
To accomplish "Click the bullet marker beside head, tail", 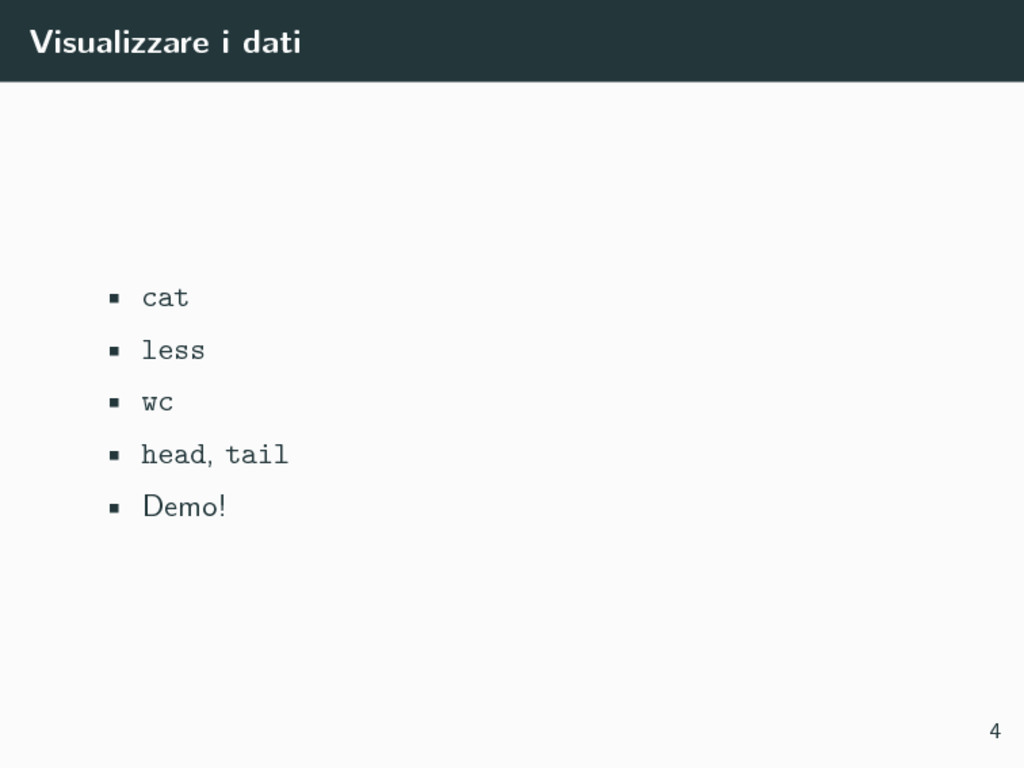I will click(x=115, y=455).
